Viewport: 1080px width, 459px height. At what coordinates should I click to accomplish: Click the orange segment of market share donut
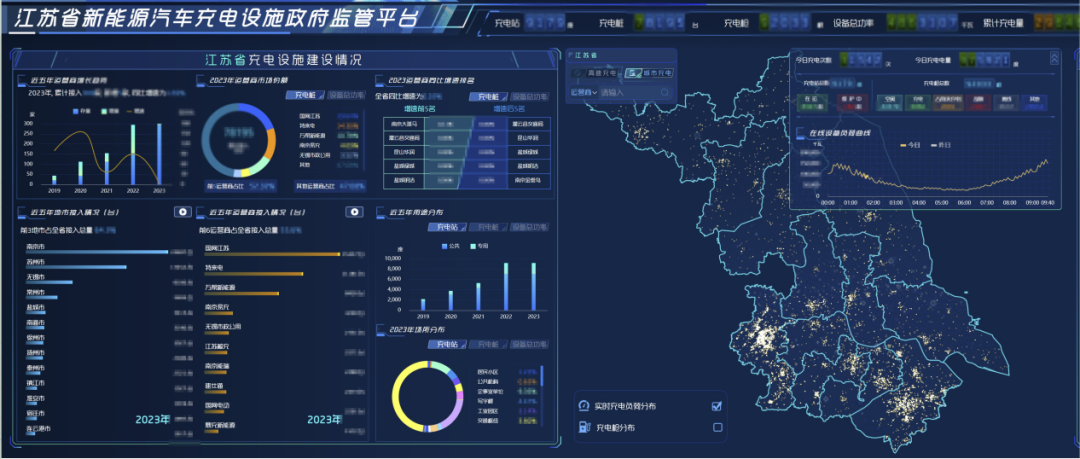point(272,143)
